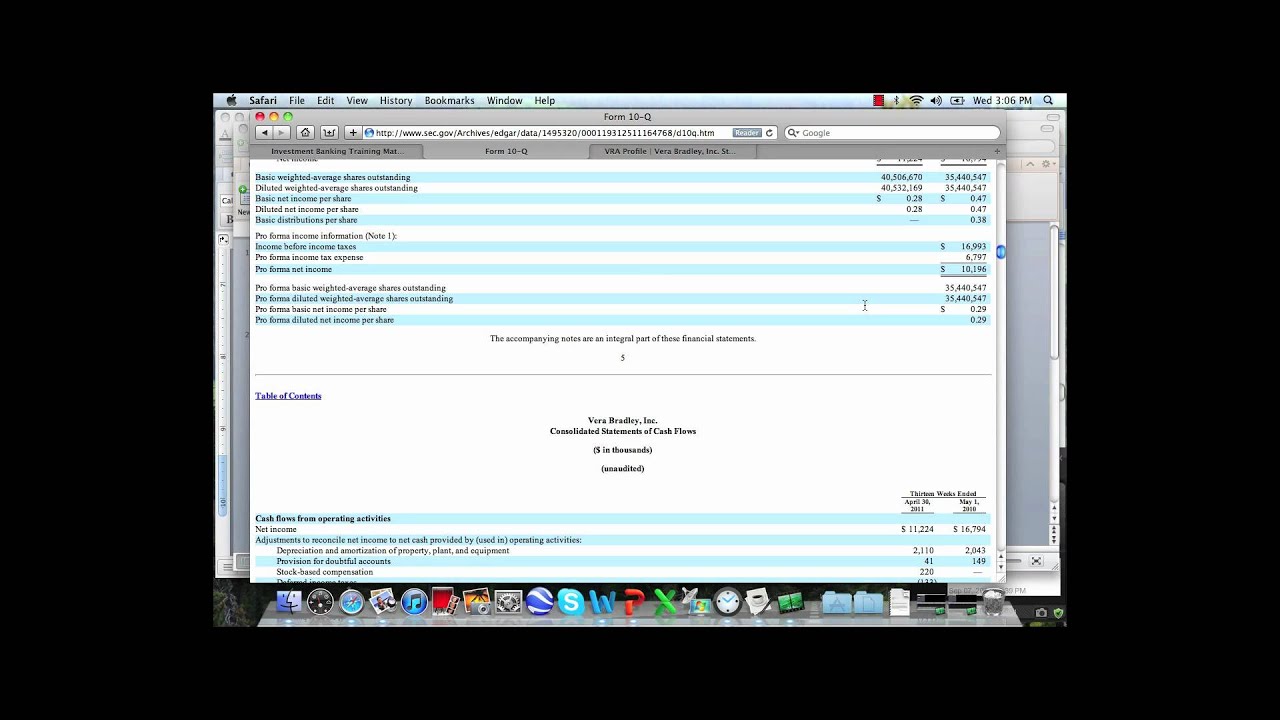Click the Google search field
Viewport: 1280px width, 720px height.
[892, 132]
